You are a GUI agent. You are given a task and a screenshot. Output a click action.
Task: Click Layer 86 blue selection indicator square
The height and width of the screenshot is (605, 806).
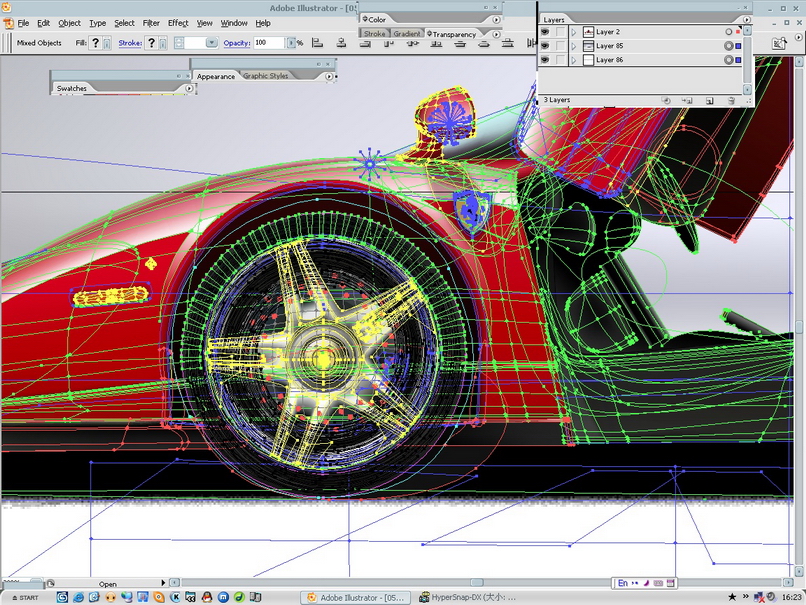click(738, 60)
